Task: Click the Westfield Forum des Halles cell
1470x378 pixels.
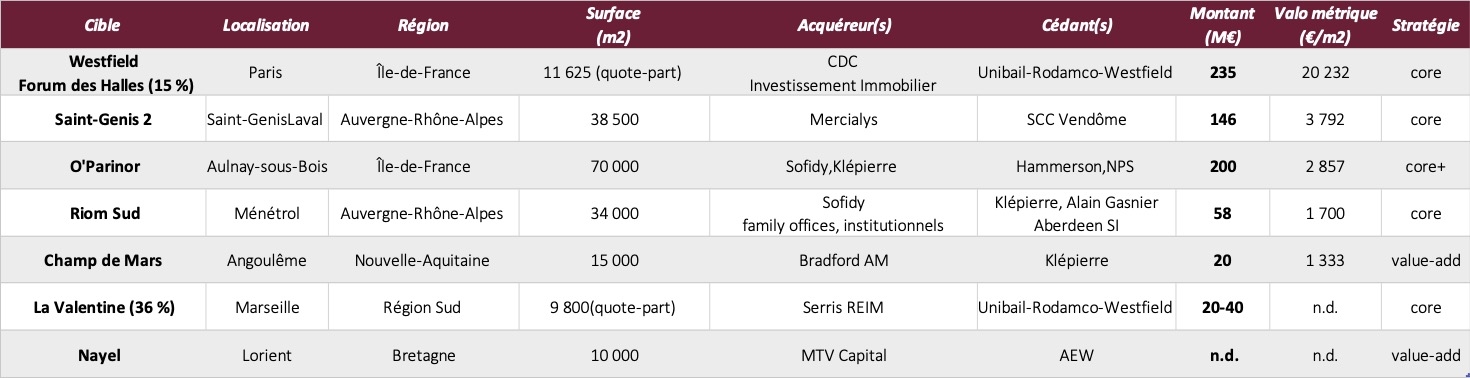Action: (104, 73)
